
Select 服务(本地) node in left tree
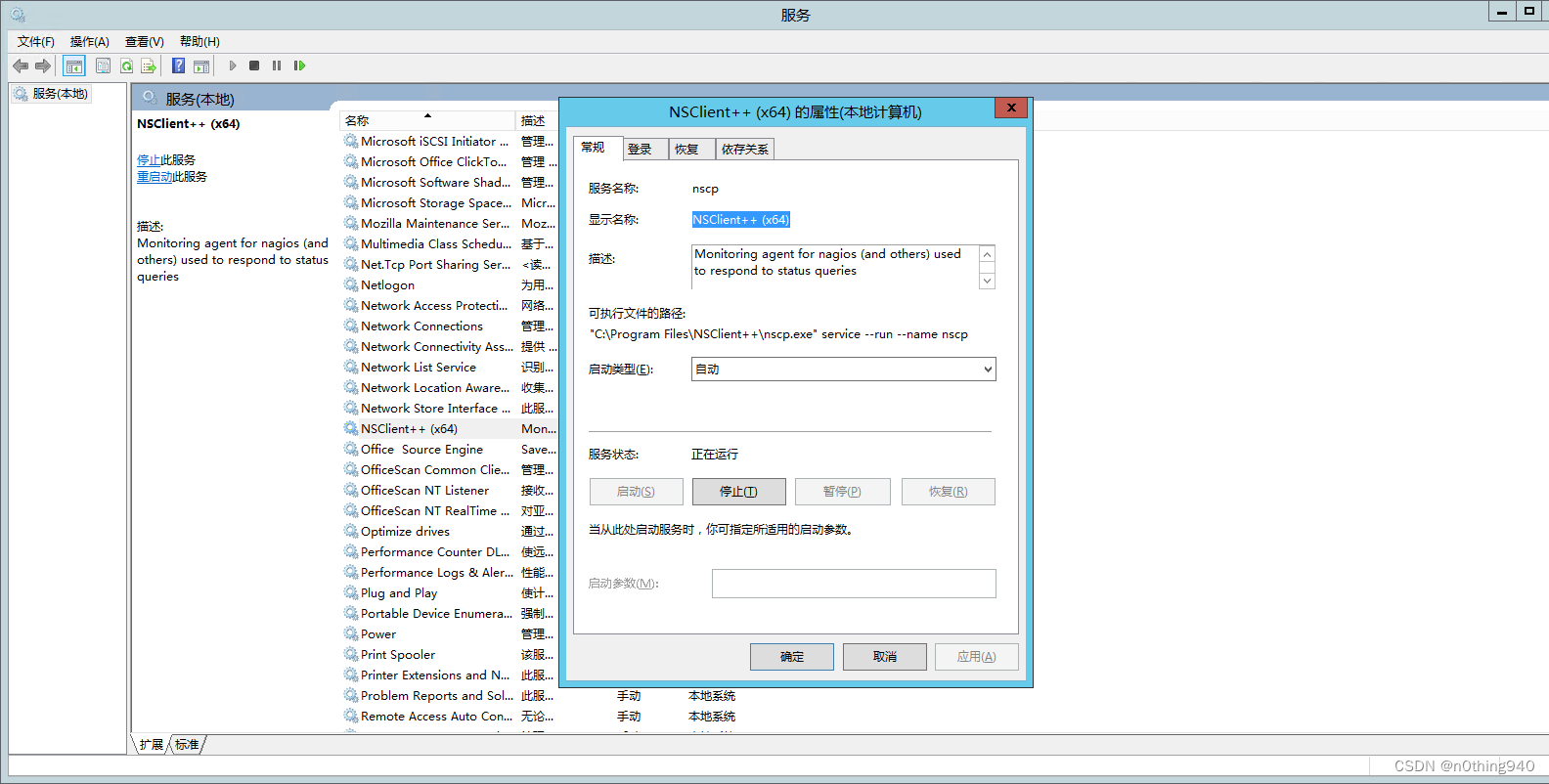point(52,94)
